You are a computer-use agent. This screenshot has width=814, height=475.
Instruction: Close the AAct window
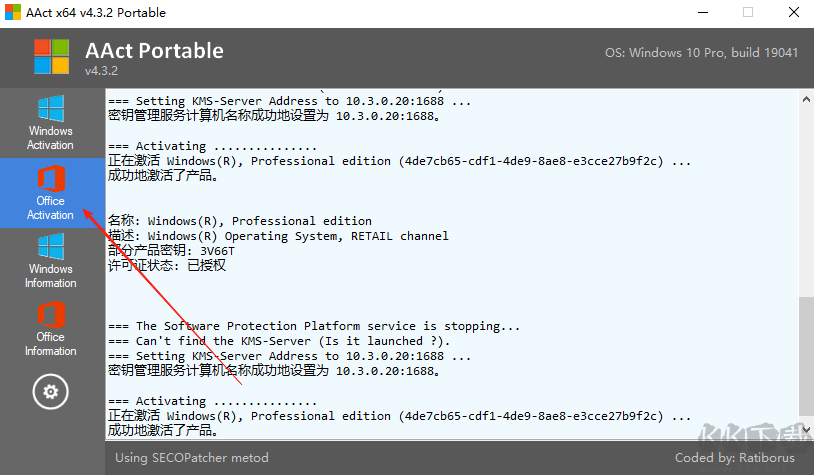click(x=794, y=12)
